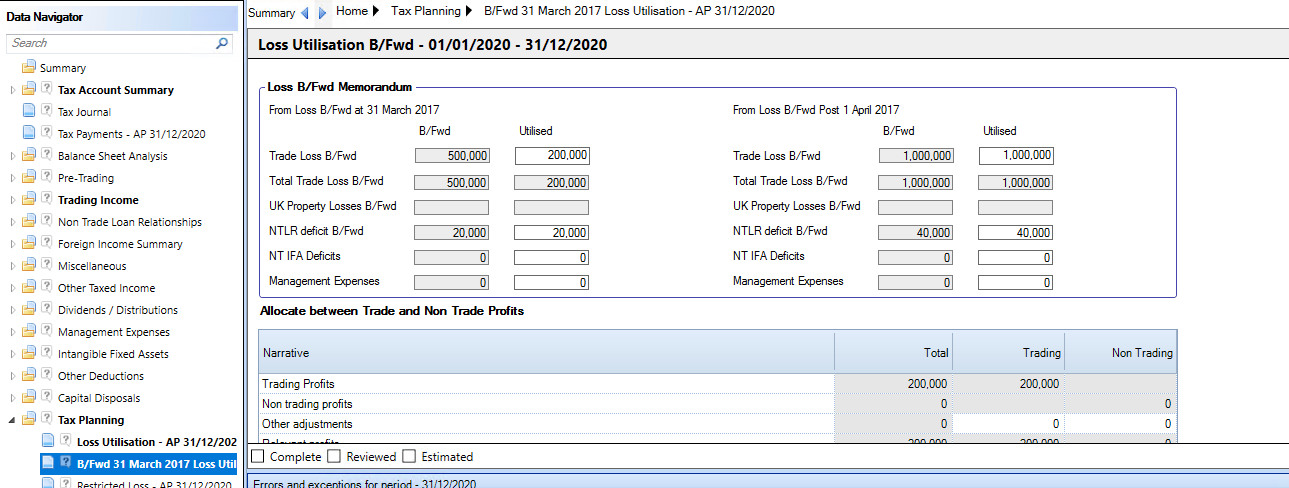
Task: Click the Tax Journal document icon
Action: (x=29, y=112)
